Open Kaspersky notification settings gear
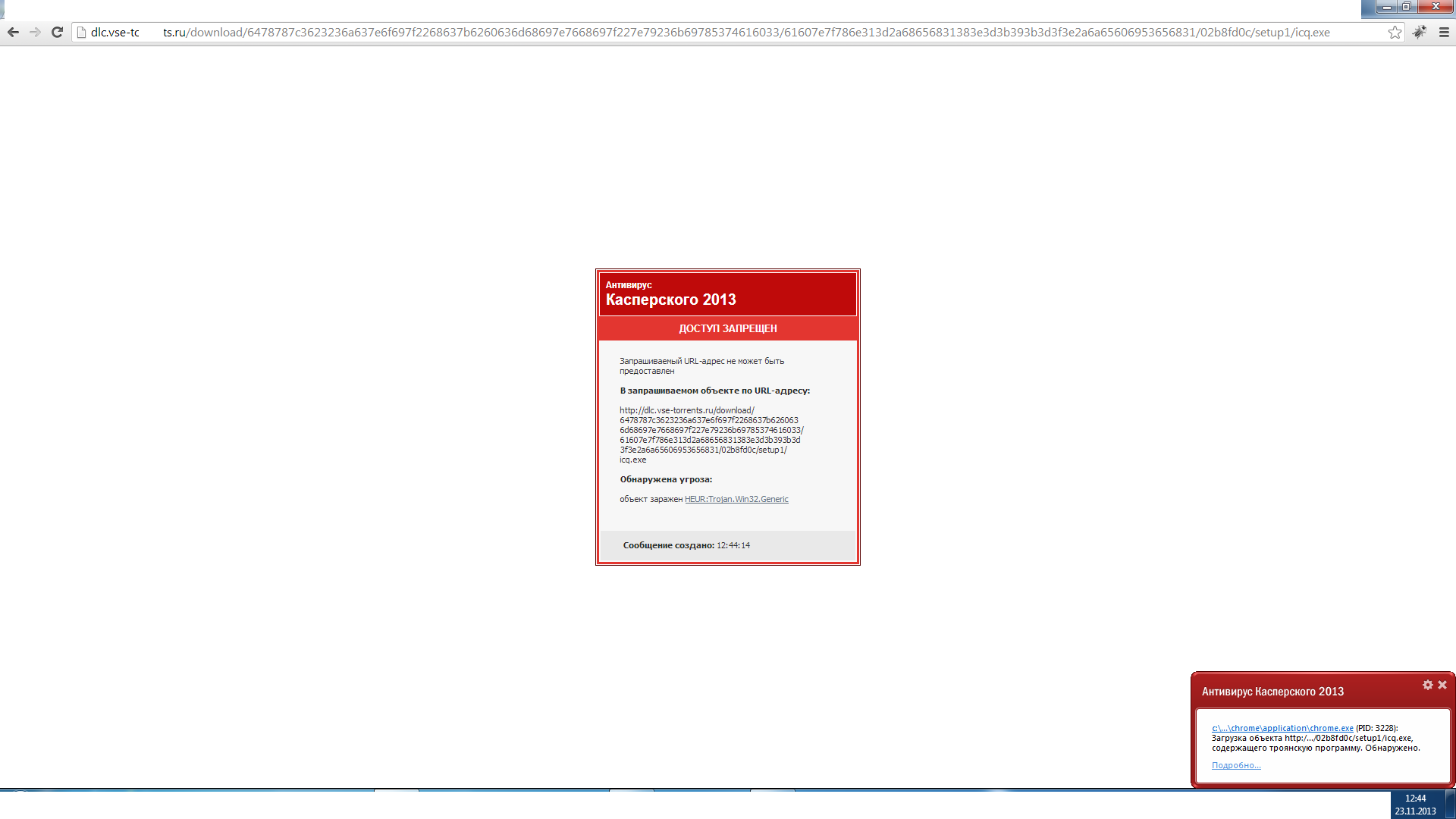 [1428, 685]
